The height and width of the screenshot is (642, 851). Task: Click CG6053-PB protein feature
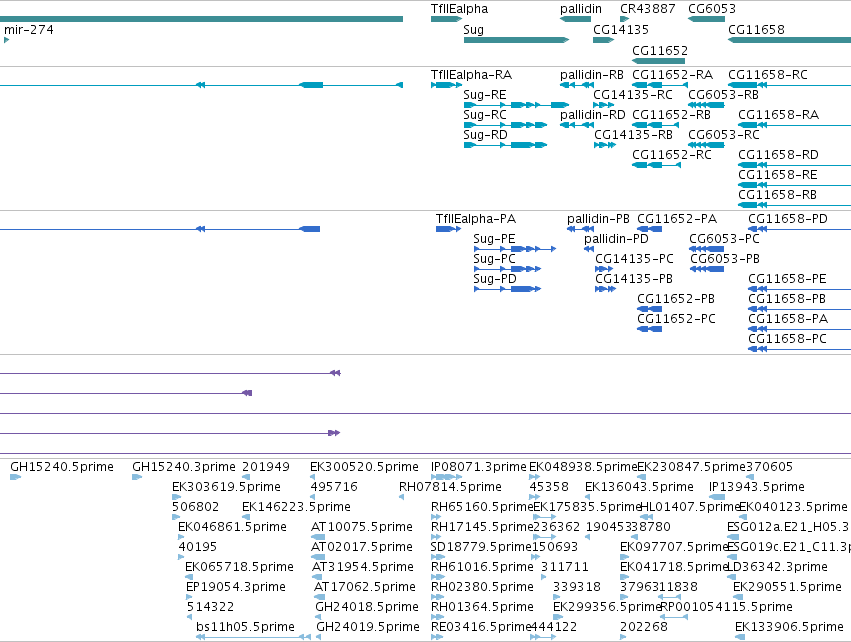pos(707,269)
